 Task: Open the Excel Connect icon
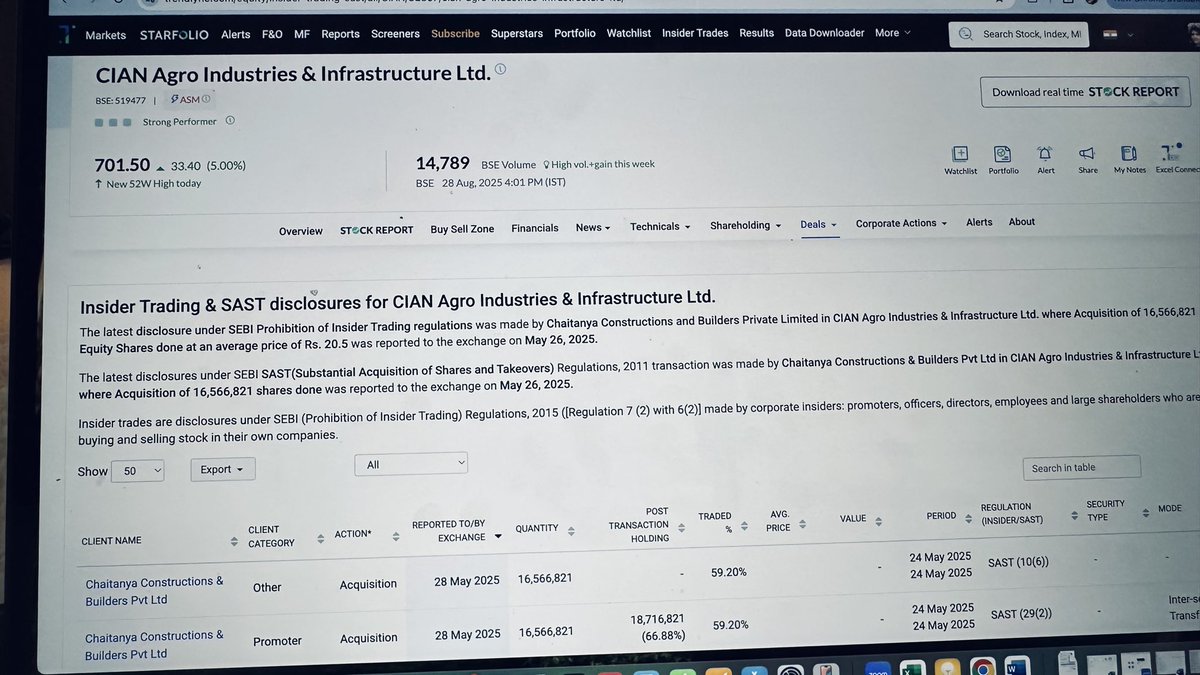click(x=1170, y=154)
